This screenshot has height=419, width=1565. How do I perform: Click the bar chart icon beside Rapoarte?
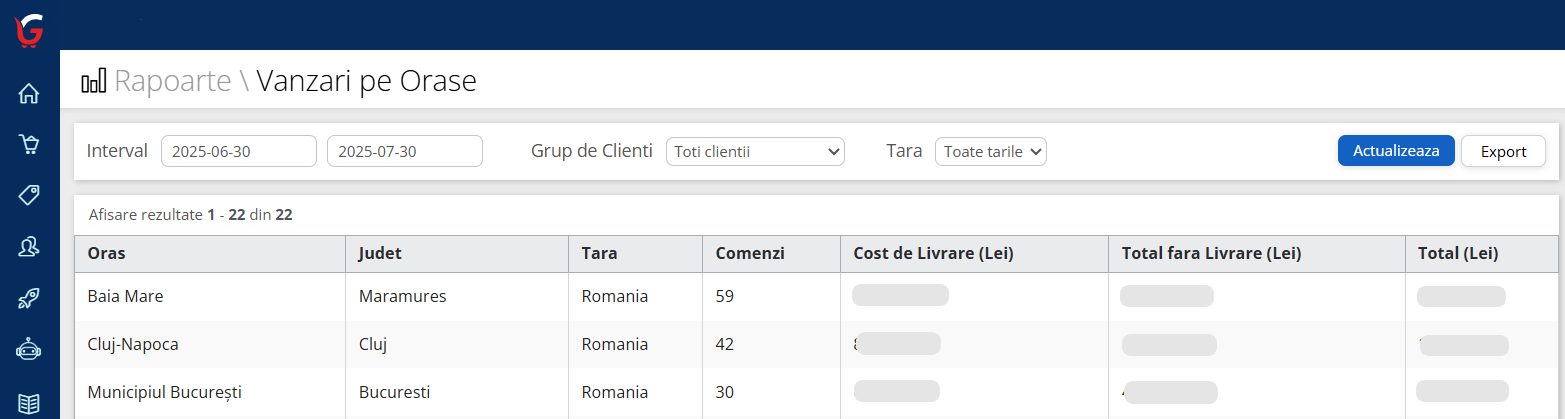[94, 81]
